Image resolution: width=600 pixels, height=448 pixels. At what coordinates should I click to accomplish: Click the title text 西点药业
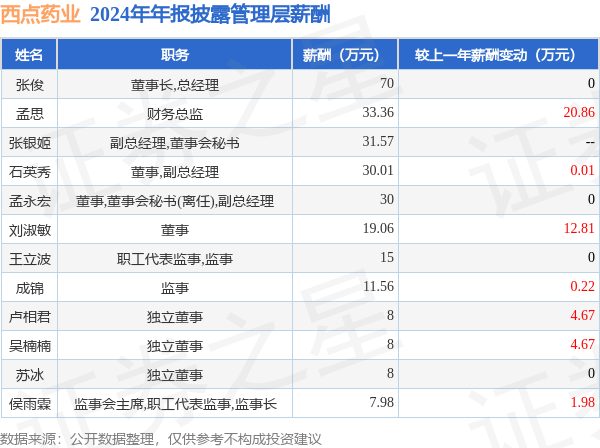point(40,15)
